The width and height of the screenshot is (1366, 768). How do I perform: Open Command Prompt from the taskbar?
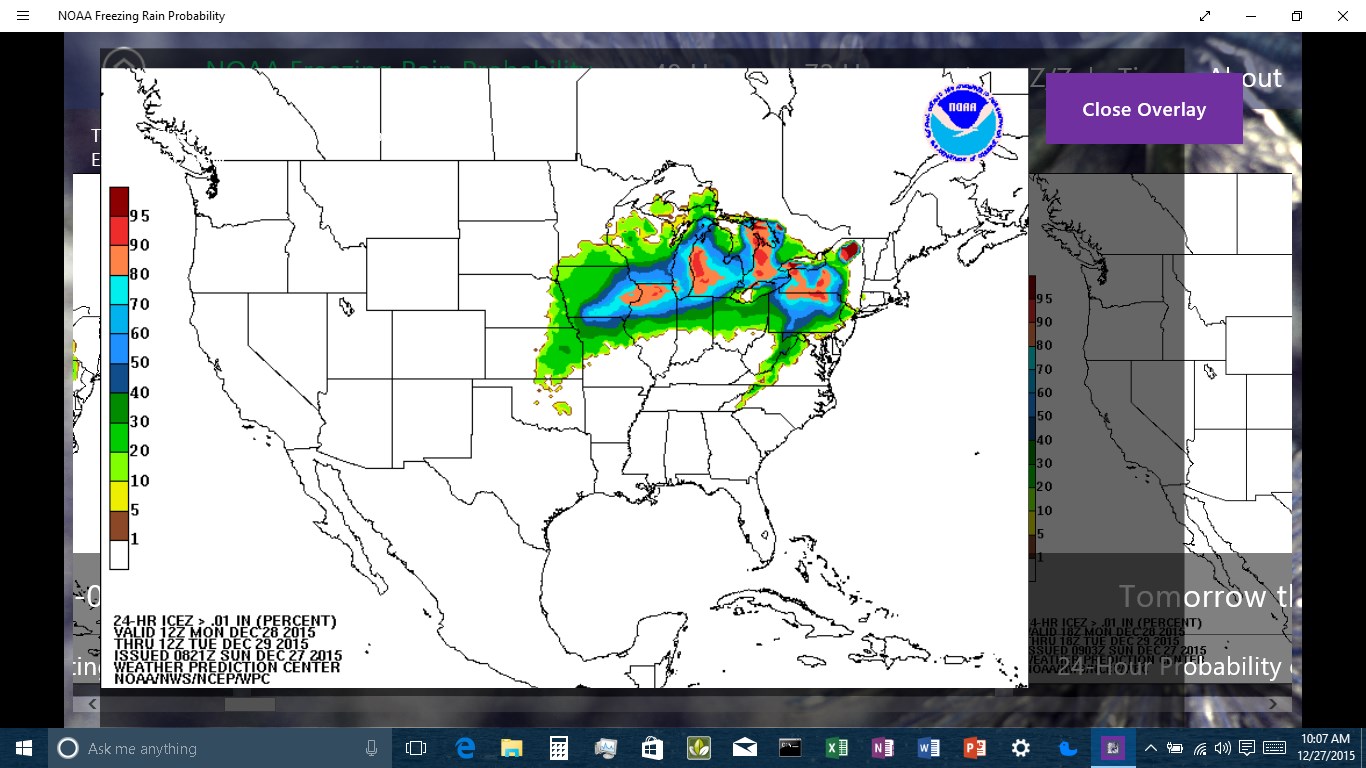[790, 748]
